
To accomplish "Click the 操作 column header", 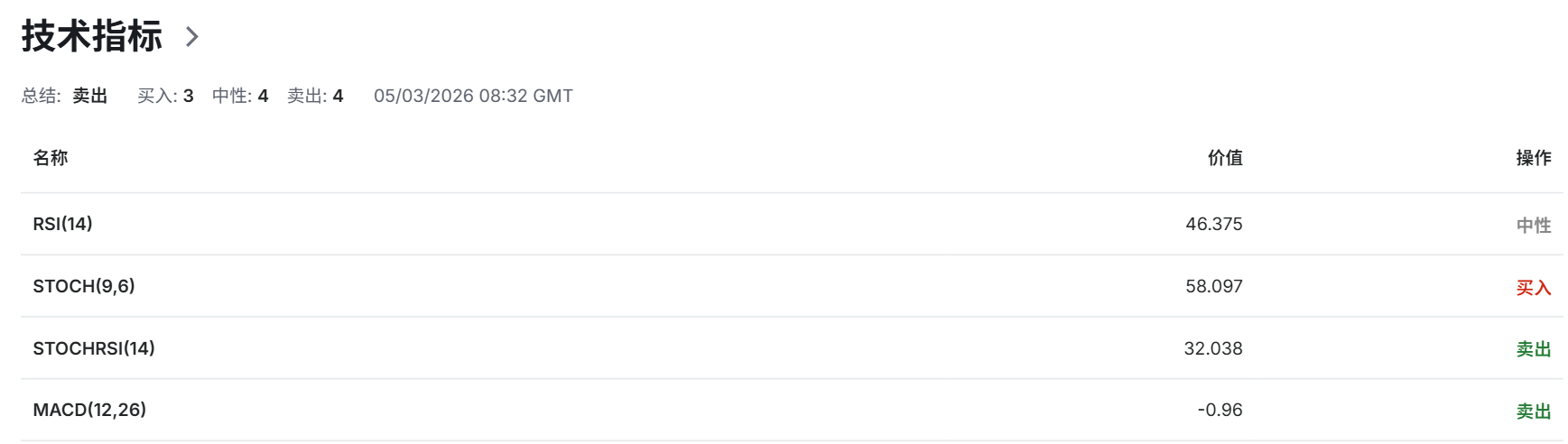I will click(x=1533, y=158).
